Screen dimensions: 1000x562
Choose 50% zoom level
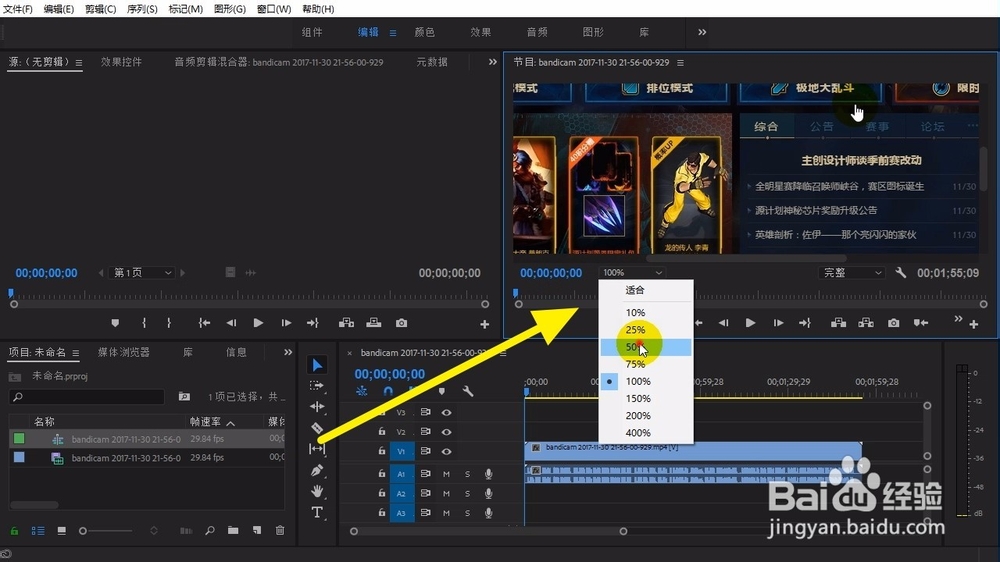tap(645, 347)
